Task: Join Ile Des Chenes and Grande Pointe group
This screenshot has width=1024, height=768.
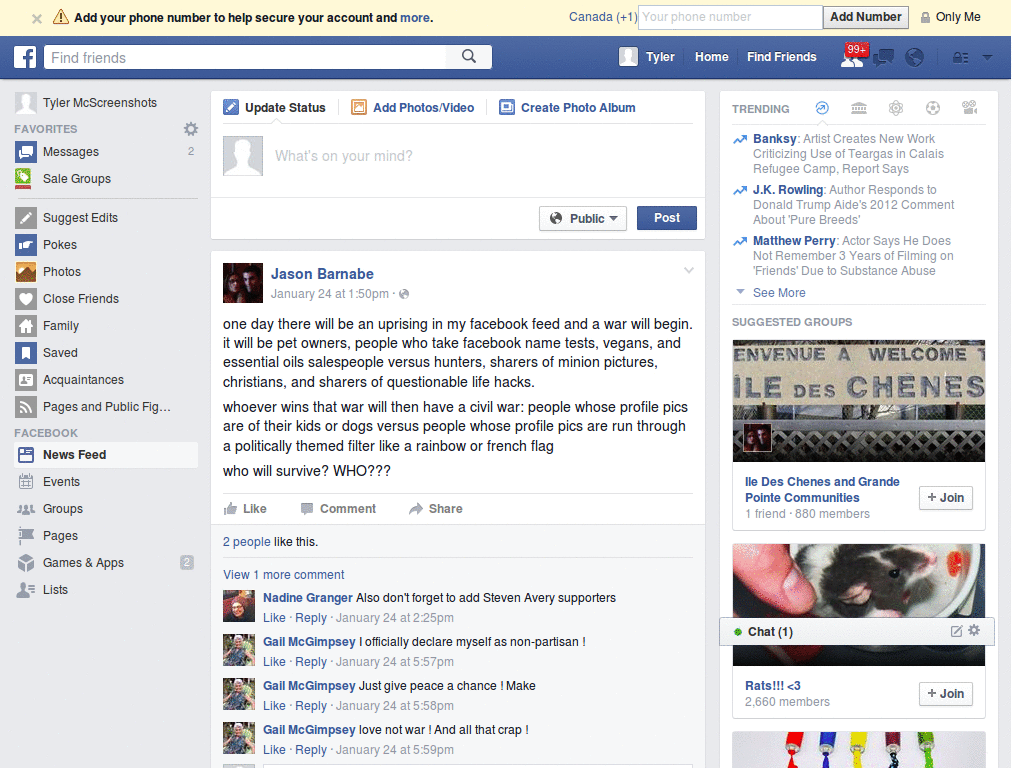Action: [946, 498]
